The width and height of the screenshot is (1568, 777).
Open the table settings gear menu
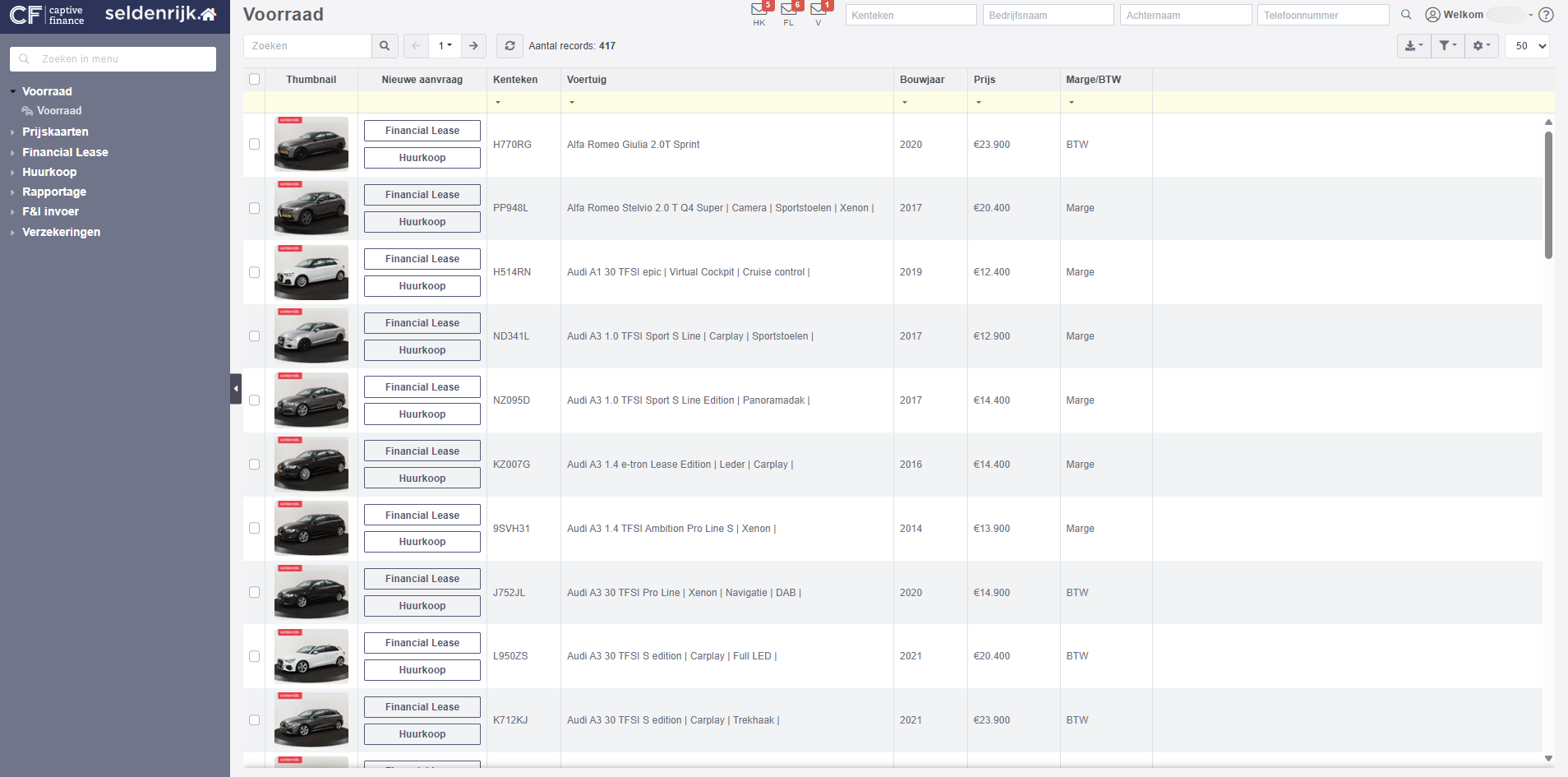[1482, 46]
